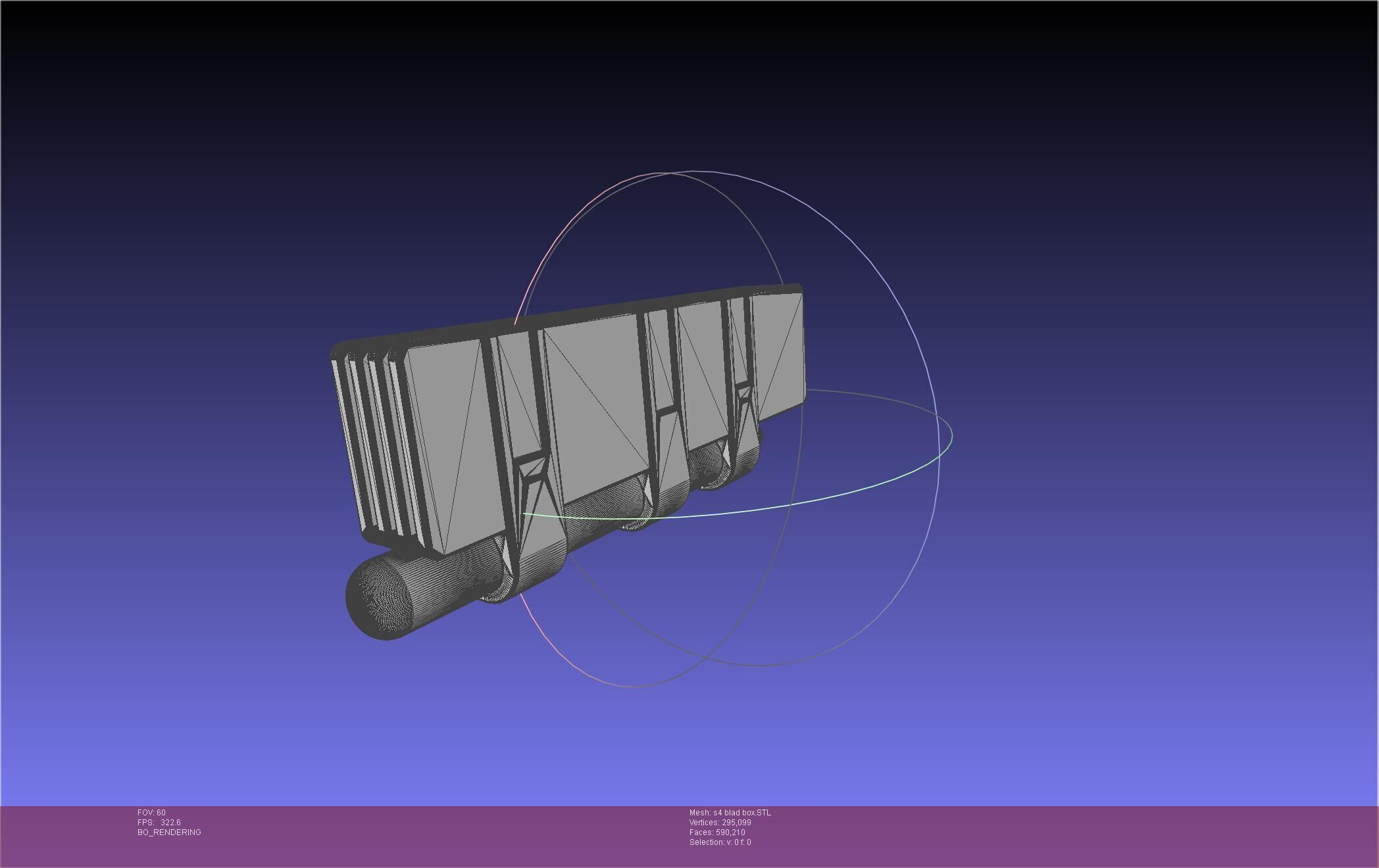The height and width of the screenshot is (868, 1379).
Task: Click the 'Mesh: s4 blad box.STL' label
Action: click(730, 813)
